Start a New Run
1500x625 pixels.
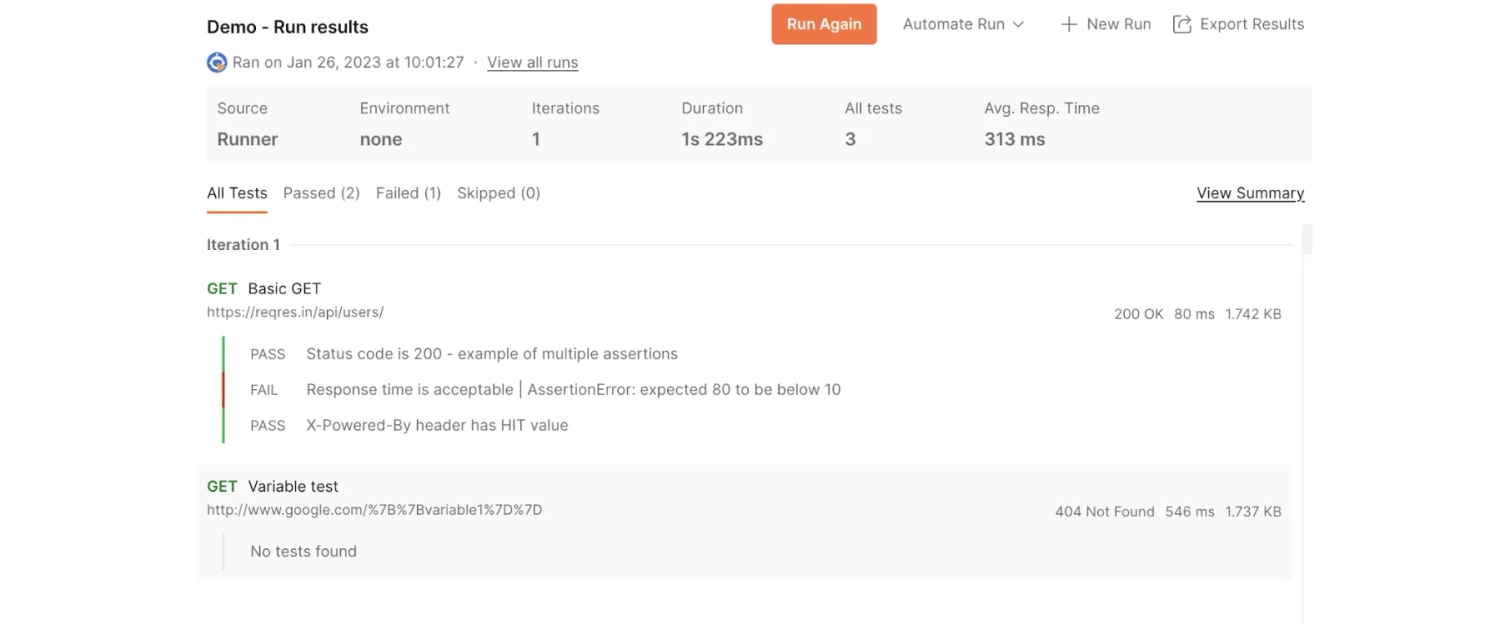click(x=1106, y=24)
